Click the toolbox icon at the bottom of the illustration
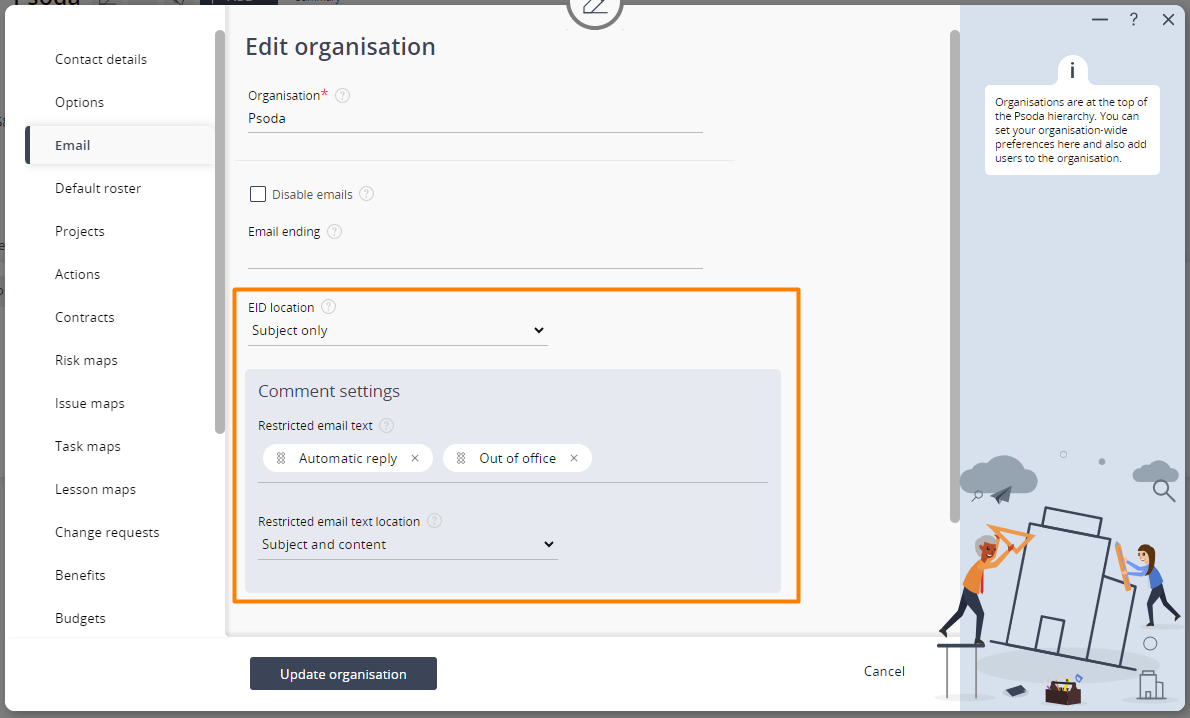 point(1063,690)
